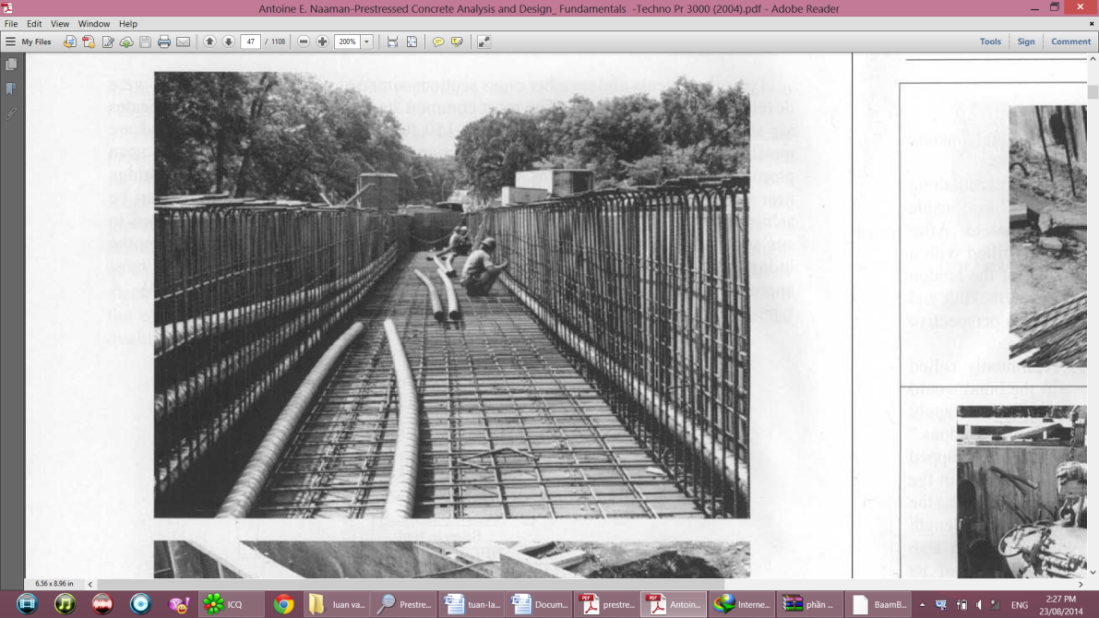This screenshot has height=618, width=1099.
Task: Open the Help menu
Action: (x=128, y=24)
